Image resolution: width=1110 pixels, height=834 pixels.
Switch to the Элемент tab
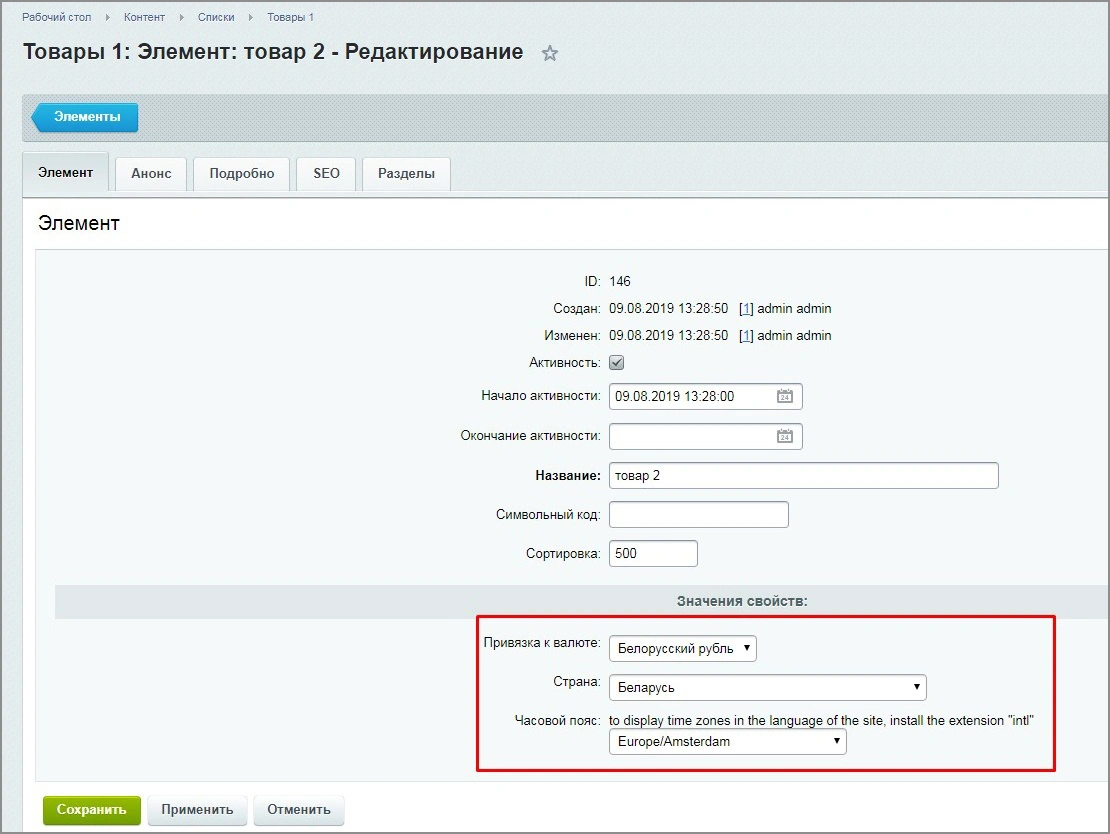65,173
